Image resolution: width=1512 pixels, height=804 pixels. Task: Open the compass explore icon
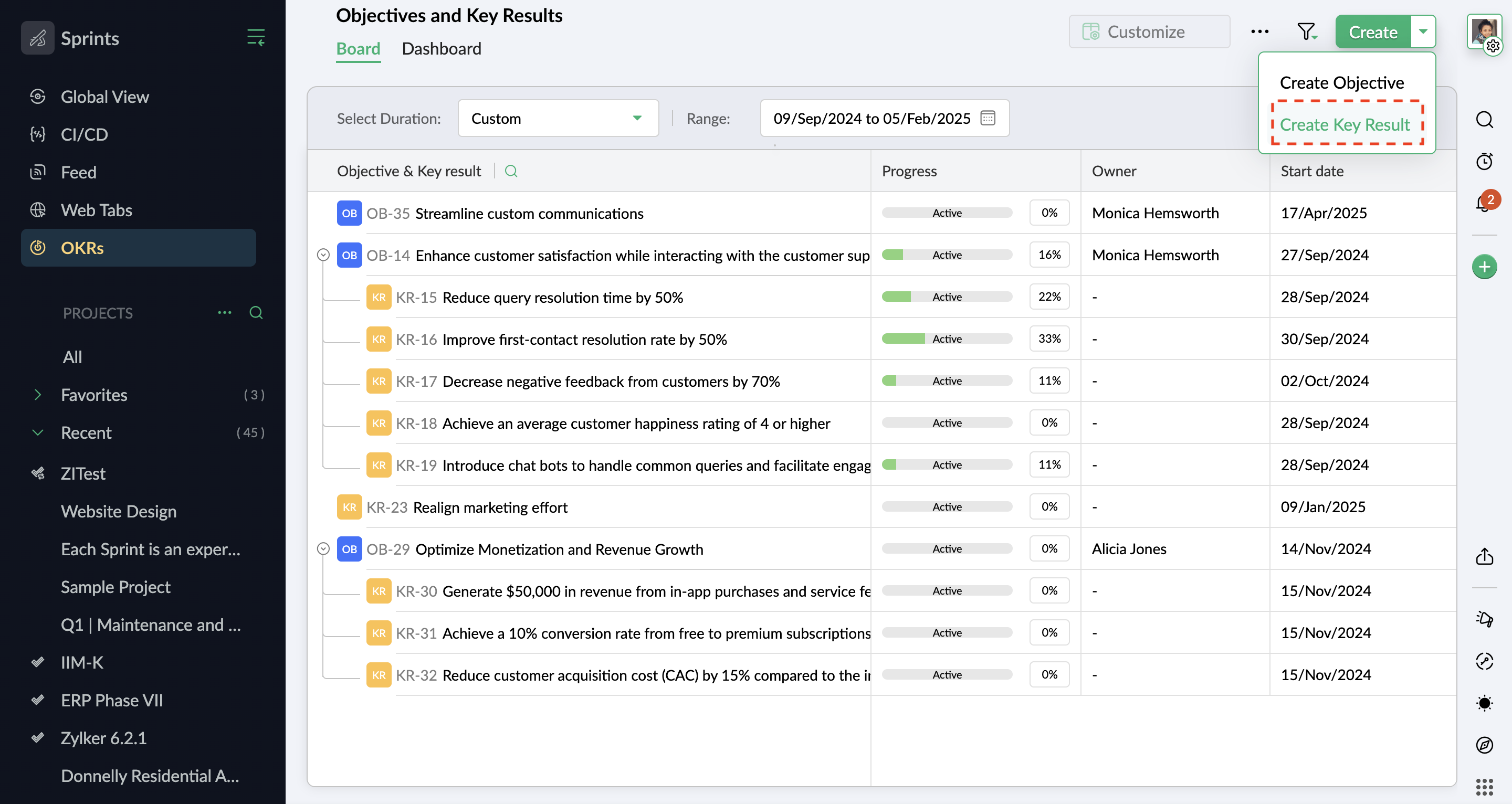point(1484,745)
